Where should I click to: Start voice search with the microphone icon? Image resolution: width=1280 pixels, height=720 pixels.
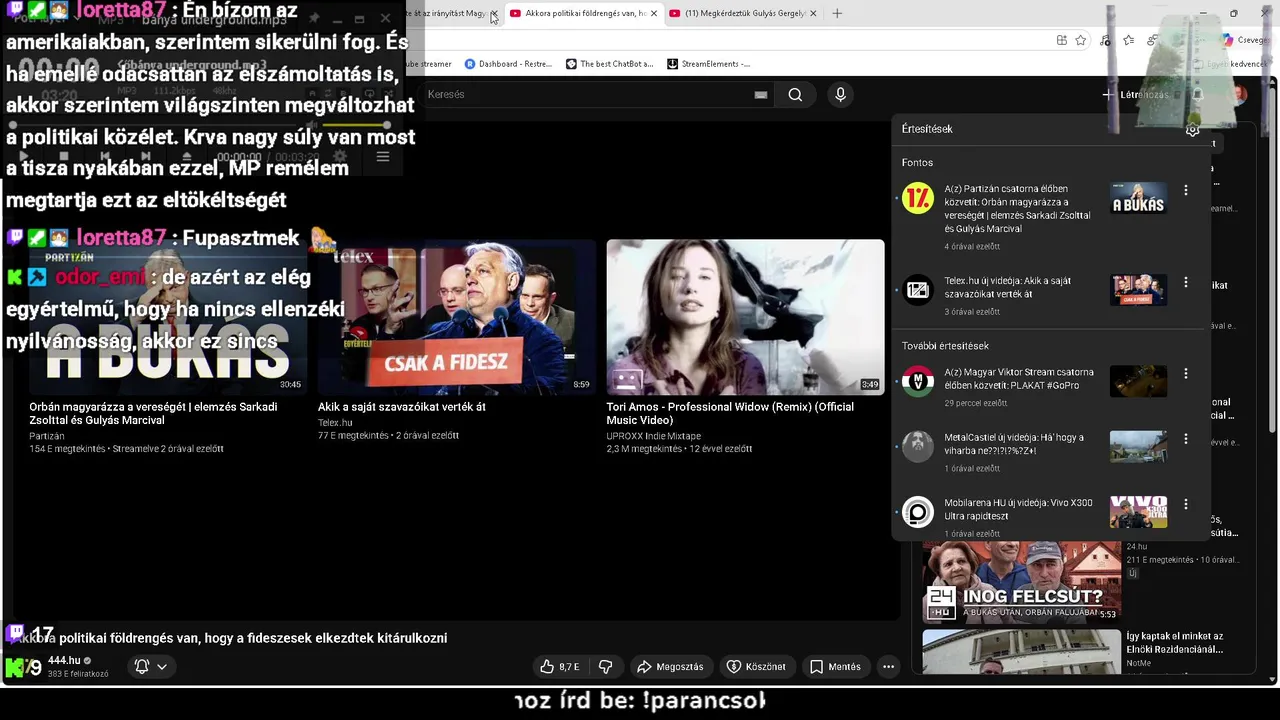tap(840, 94)
